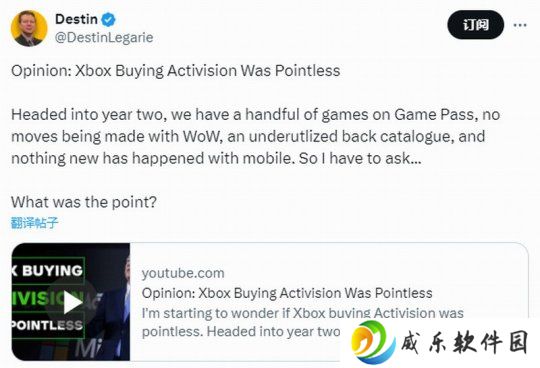The width and height of the screenshot is (540, 368).
Task: Click the colorful swirl watermark logo
Action: [373, 342]
